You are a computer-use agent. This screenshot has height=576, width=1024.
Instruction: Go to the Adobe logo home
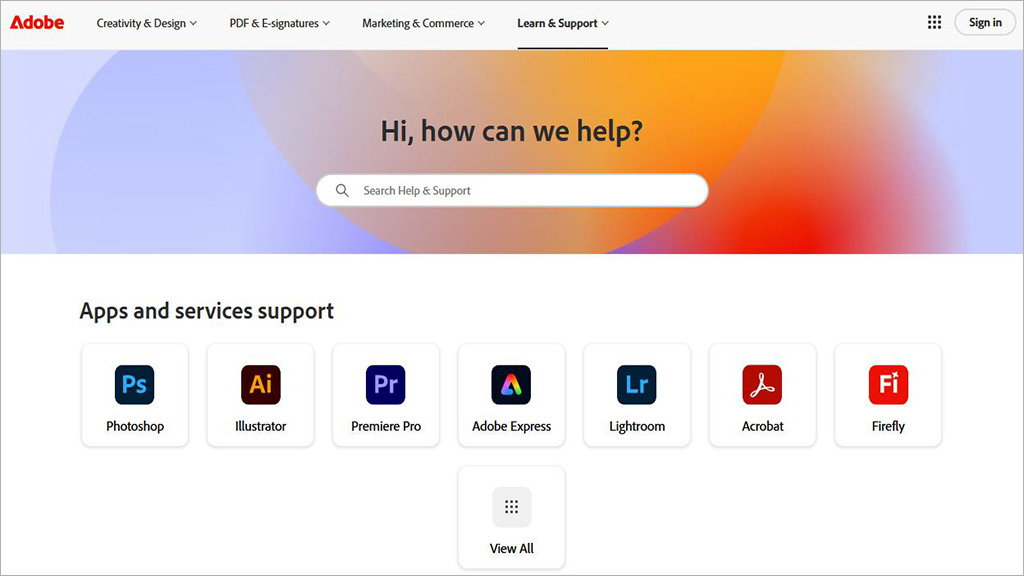[x=37, y=23]
